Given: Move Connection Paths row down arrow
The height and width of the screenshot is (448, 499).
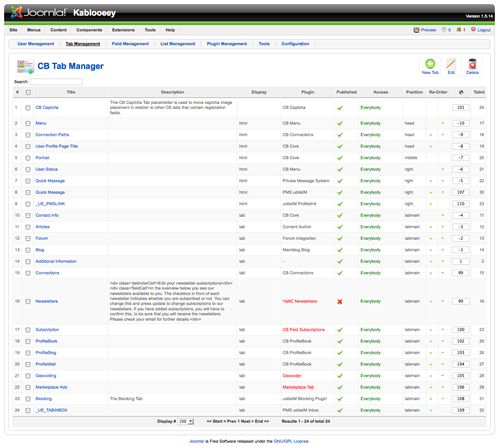Looking at the screenshot, I should [443, 135].
